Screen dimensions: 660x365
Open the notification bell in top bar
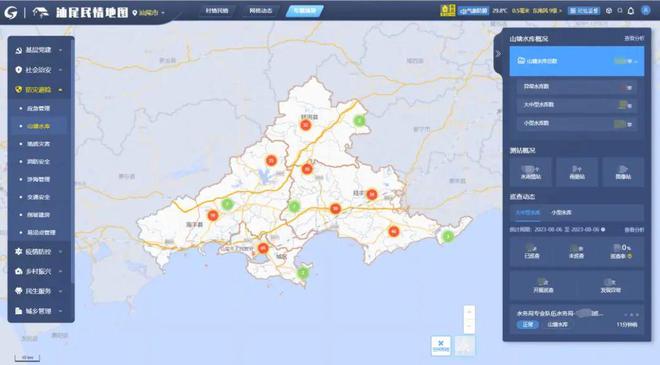tap(631, 11)
